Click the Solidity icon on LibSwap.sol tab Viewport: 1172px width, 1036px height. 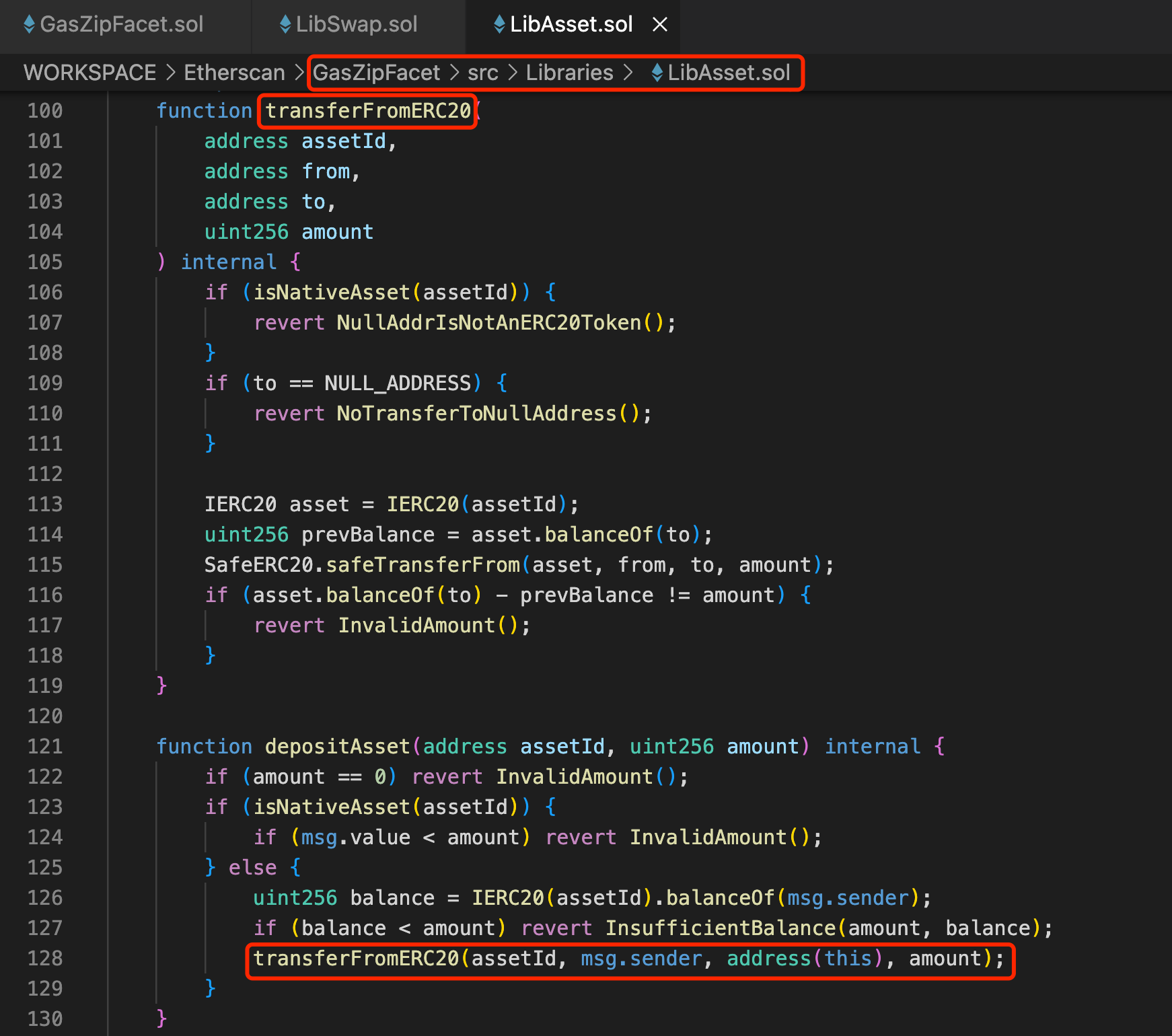click(285, 25)
